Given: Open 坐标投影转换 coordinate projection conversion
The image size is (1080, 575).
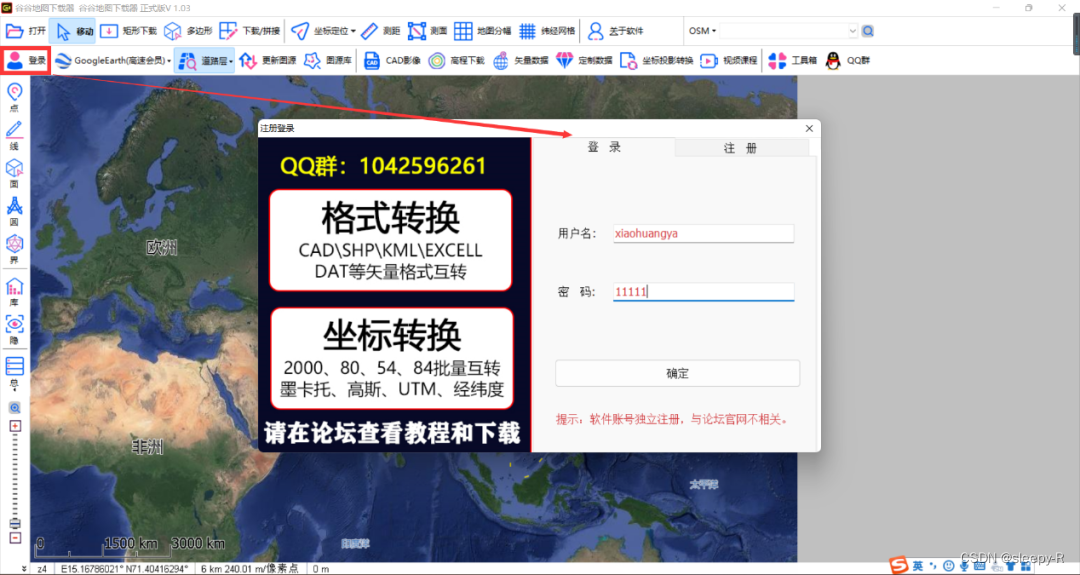Looking at the screenshot, I should click(656, 61).
